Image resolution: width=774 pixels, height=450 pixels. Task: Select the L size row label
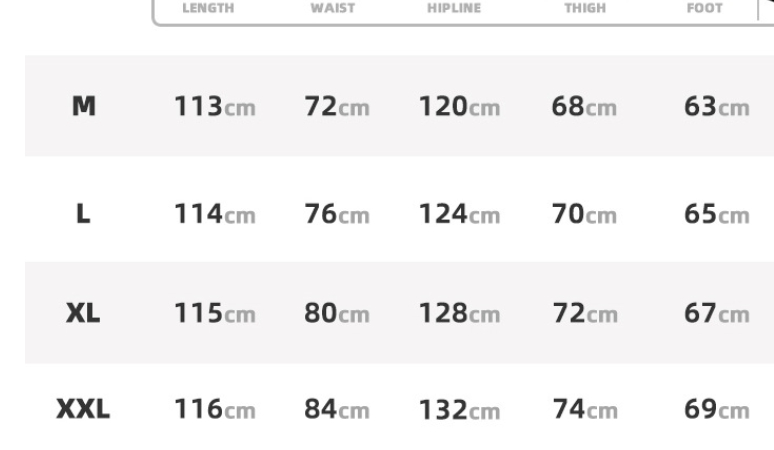click(x=84, y=214)
